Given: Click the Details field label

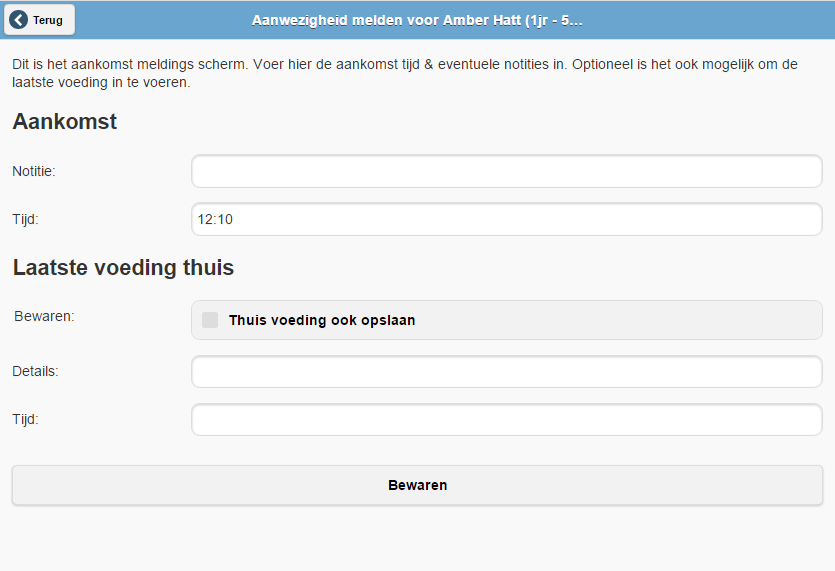Looking at the screenshot, I should point(35,371).
